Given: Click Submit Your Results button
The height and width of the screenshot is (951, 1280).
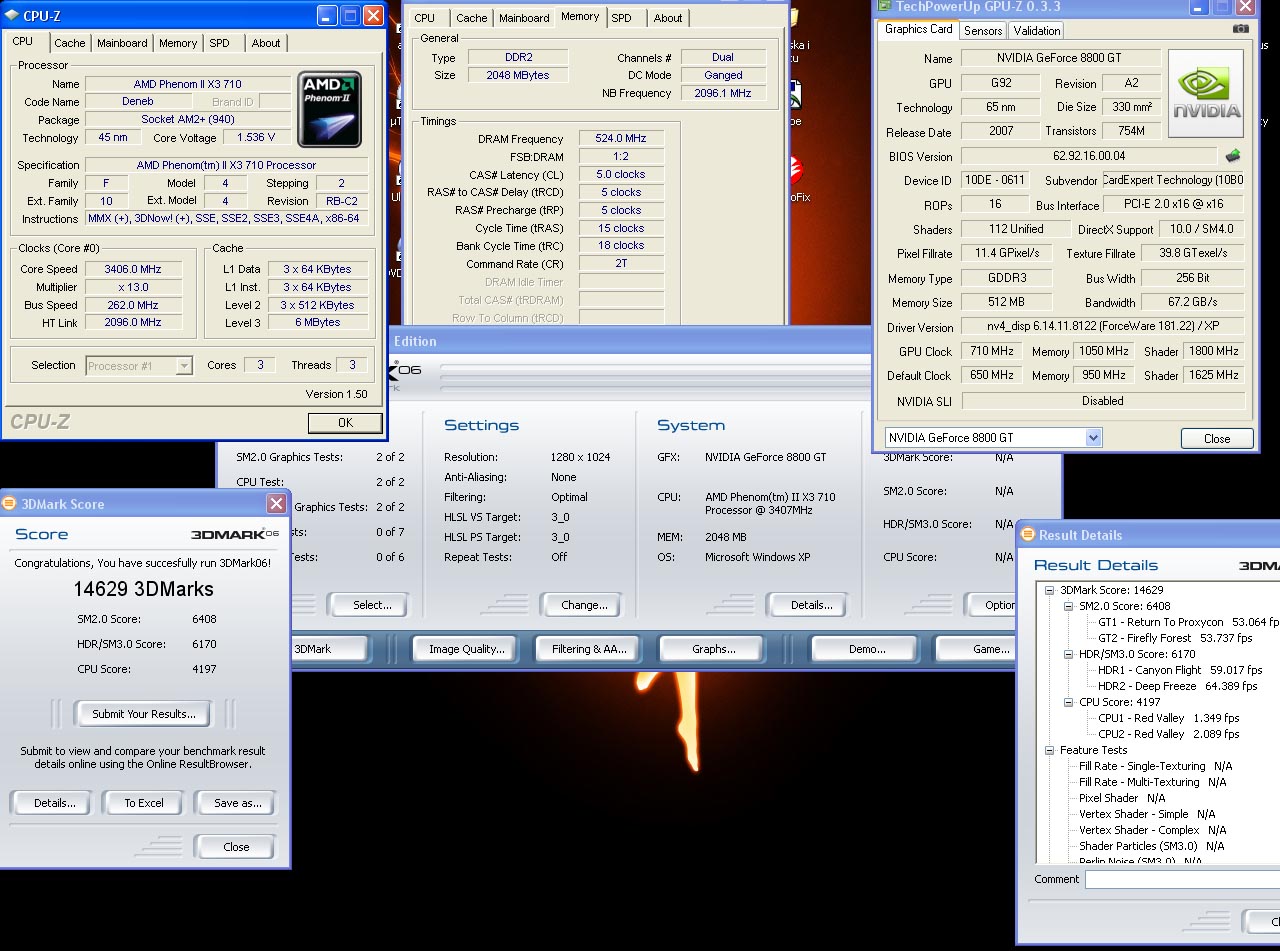Looking at the screenshot, I should [x=144, y=714].
